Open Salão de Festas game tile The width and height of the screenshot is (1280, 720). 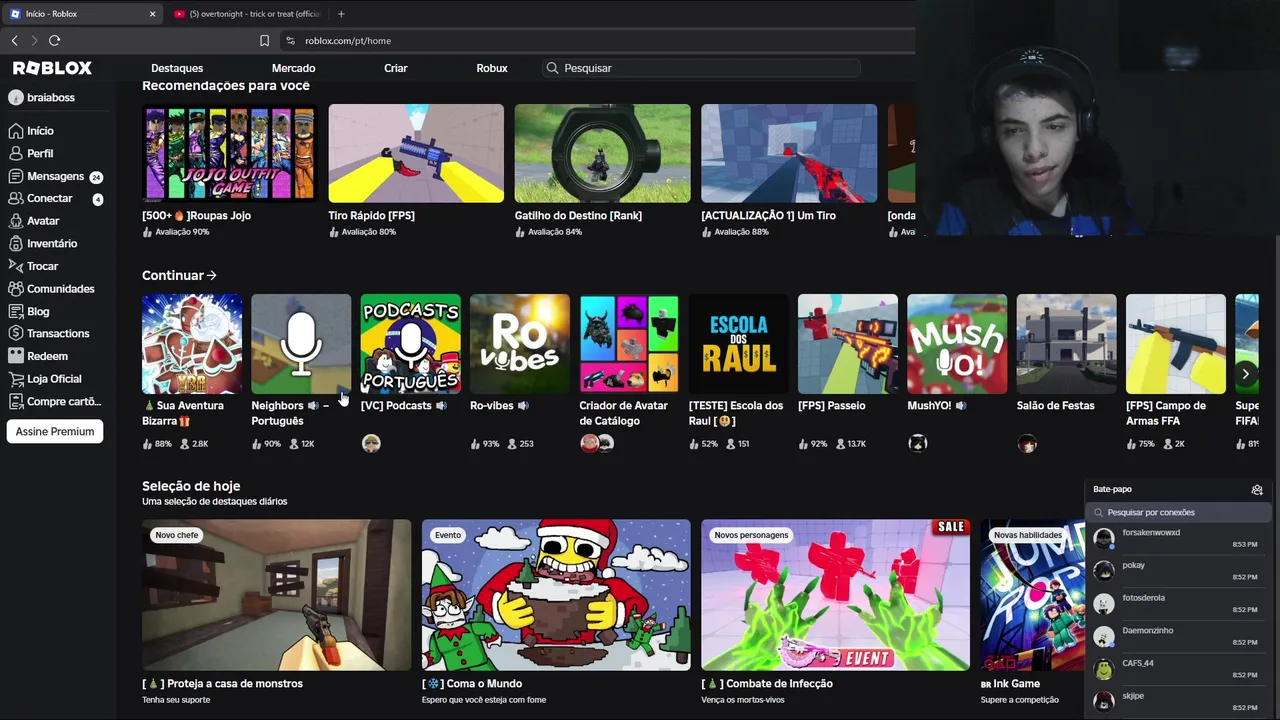pyautogui.click(x=1067, y=344)
